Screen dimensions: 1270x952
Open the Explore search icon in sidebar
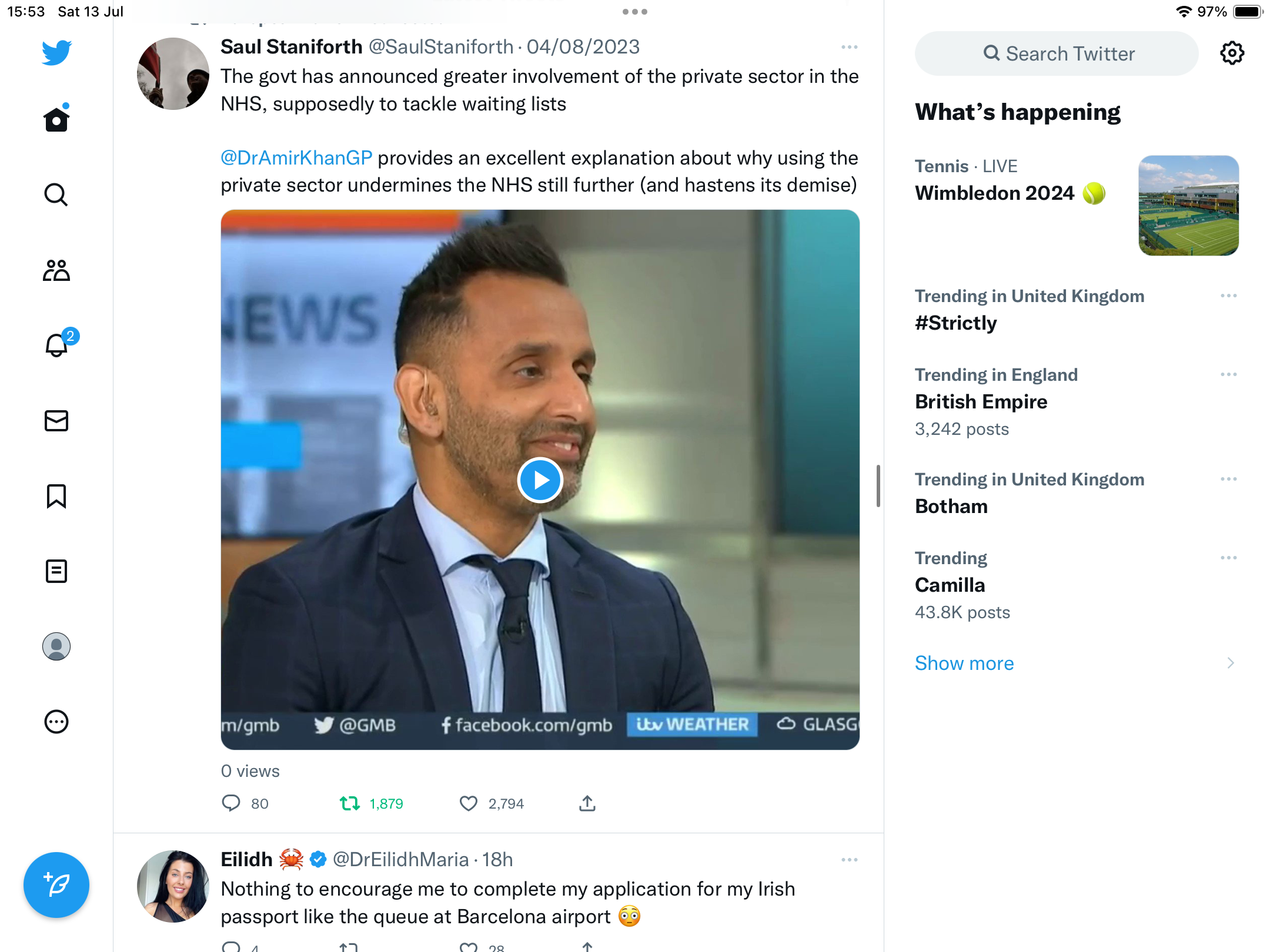[56, 195]
